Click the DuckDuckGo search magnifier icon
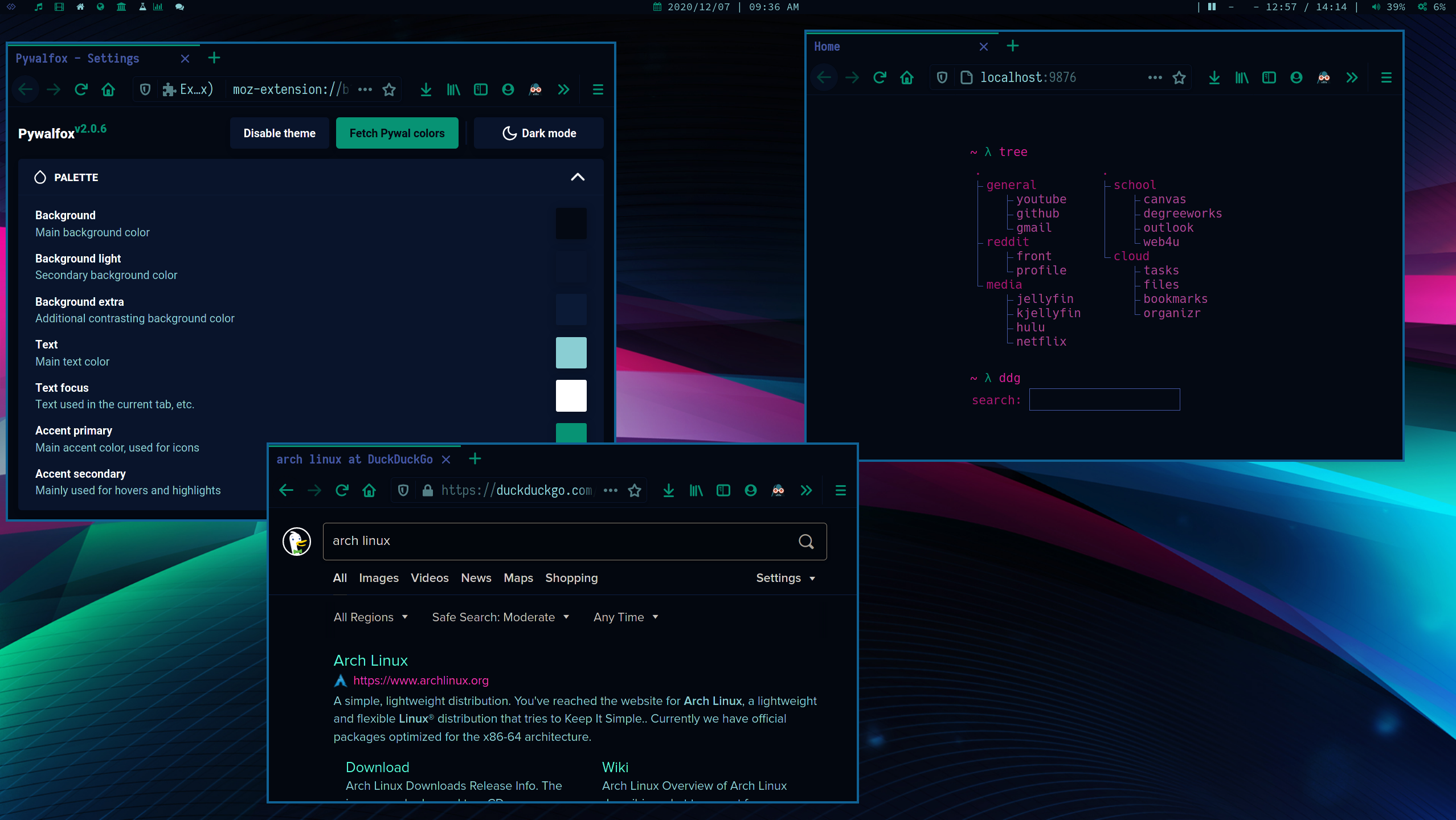 [x=805, y=541]
